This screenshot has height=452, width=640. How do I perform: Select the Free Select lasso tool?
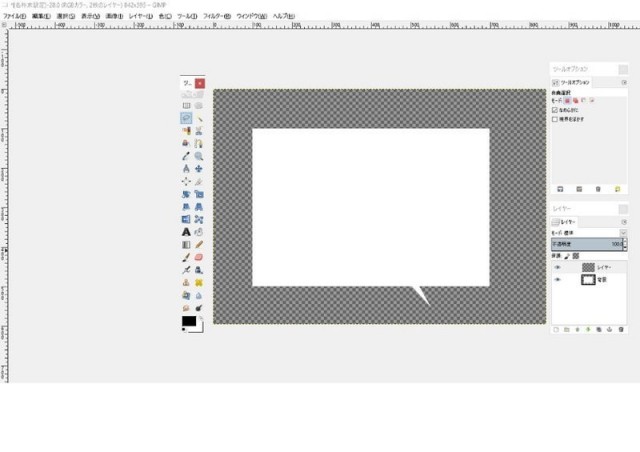186,118
